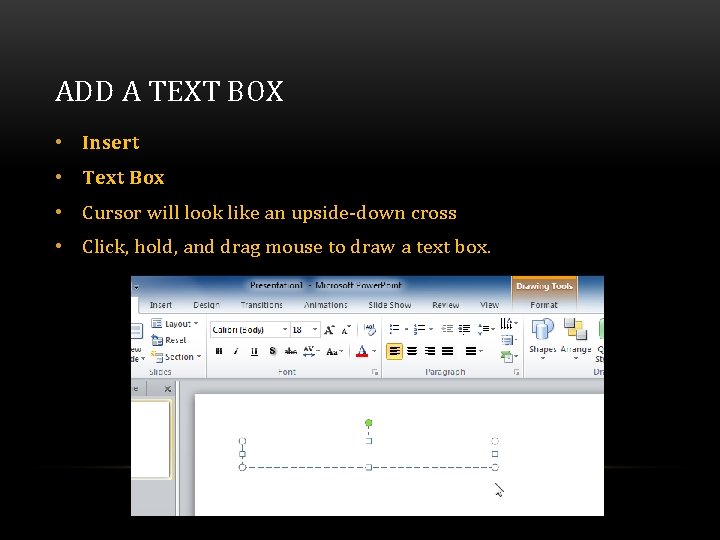Open the Drawing Tools Format tab
Viewport: 720px width, 540px height.
tap(544, 305)
